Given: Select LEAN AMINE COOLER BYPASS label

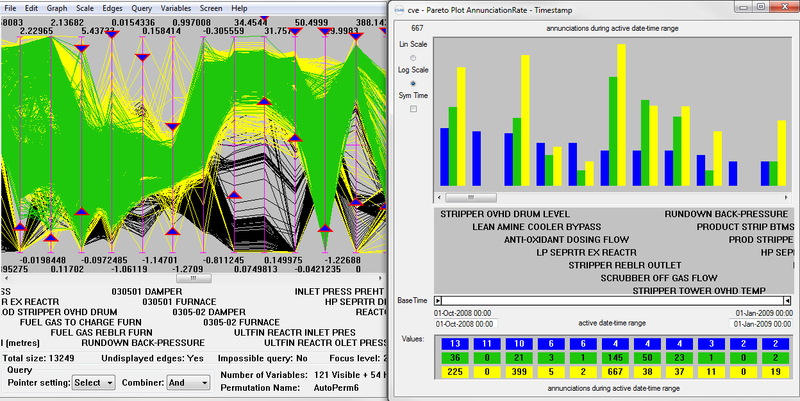Looking at the screenshot, I should tap(537, 227).
